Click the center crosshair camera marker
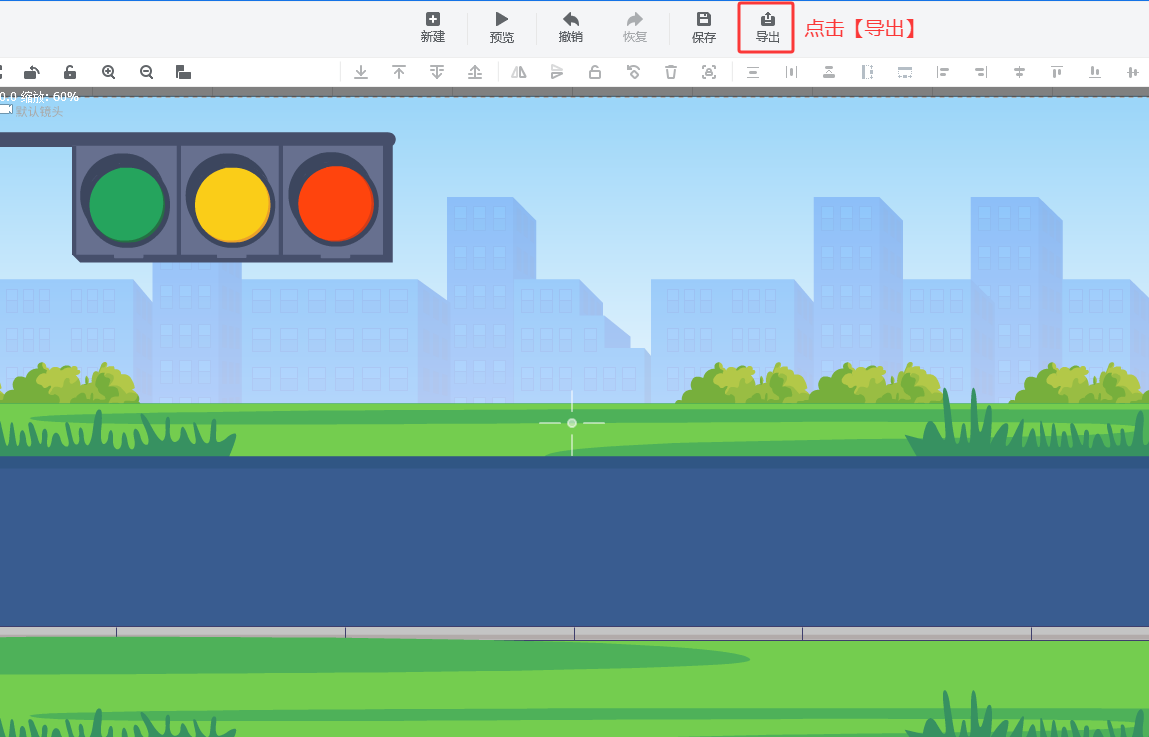 (572, 423)
